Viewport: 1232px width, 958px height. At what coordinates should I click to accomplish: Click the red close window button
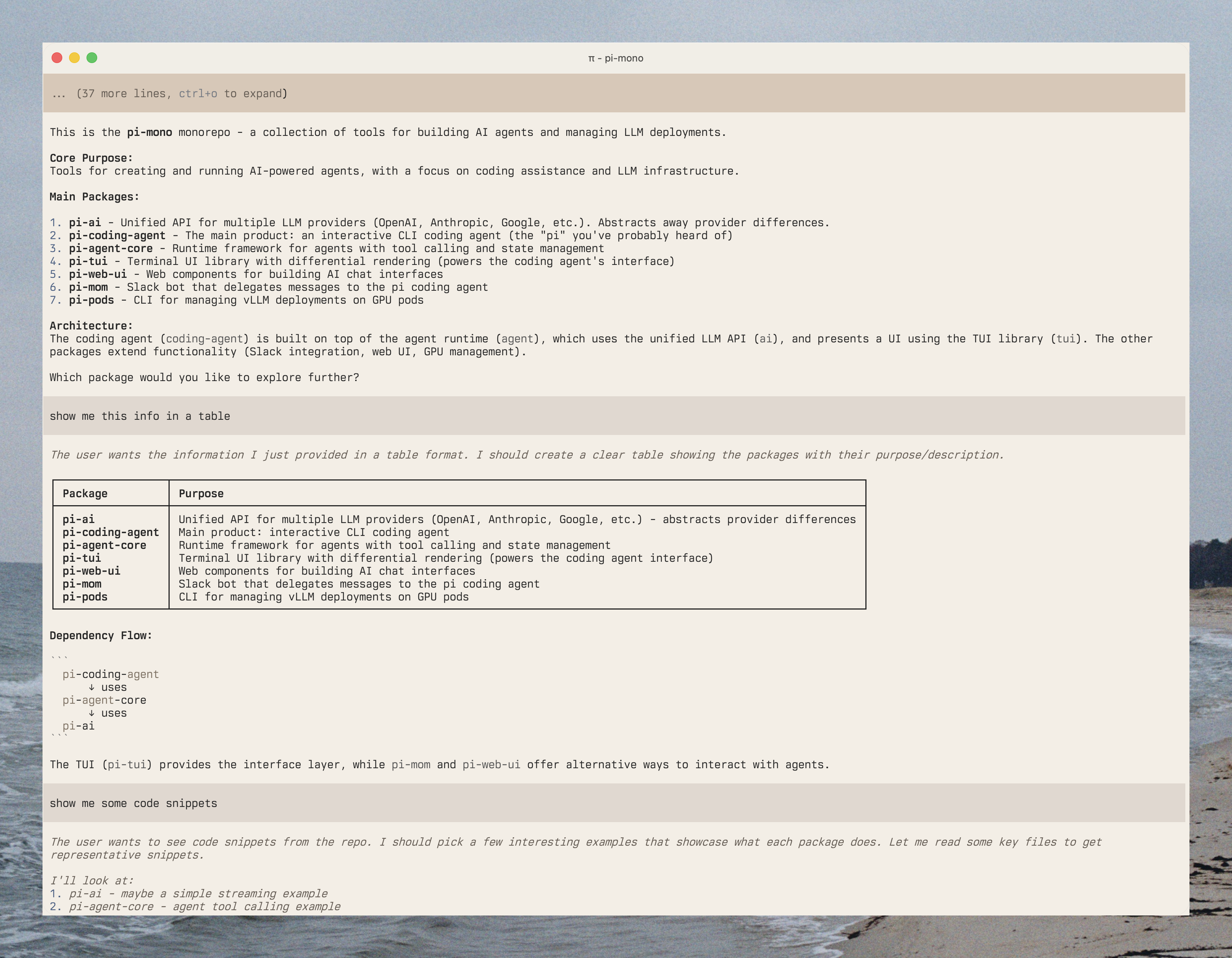pyautogui.click(x=57, y=58)
